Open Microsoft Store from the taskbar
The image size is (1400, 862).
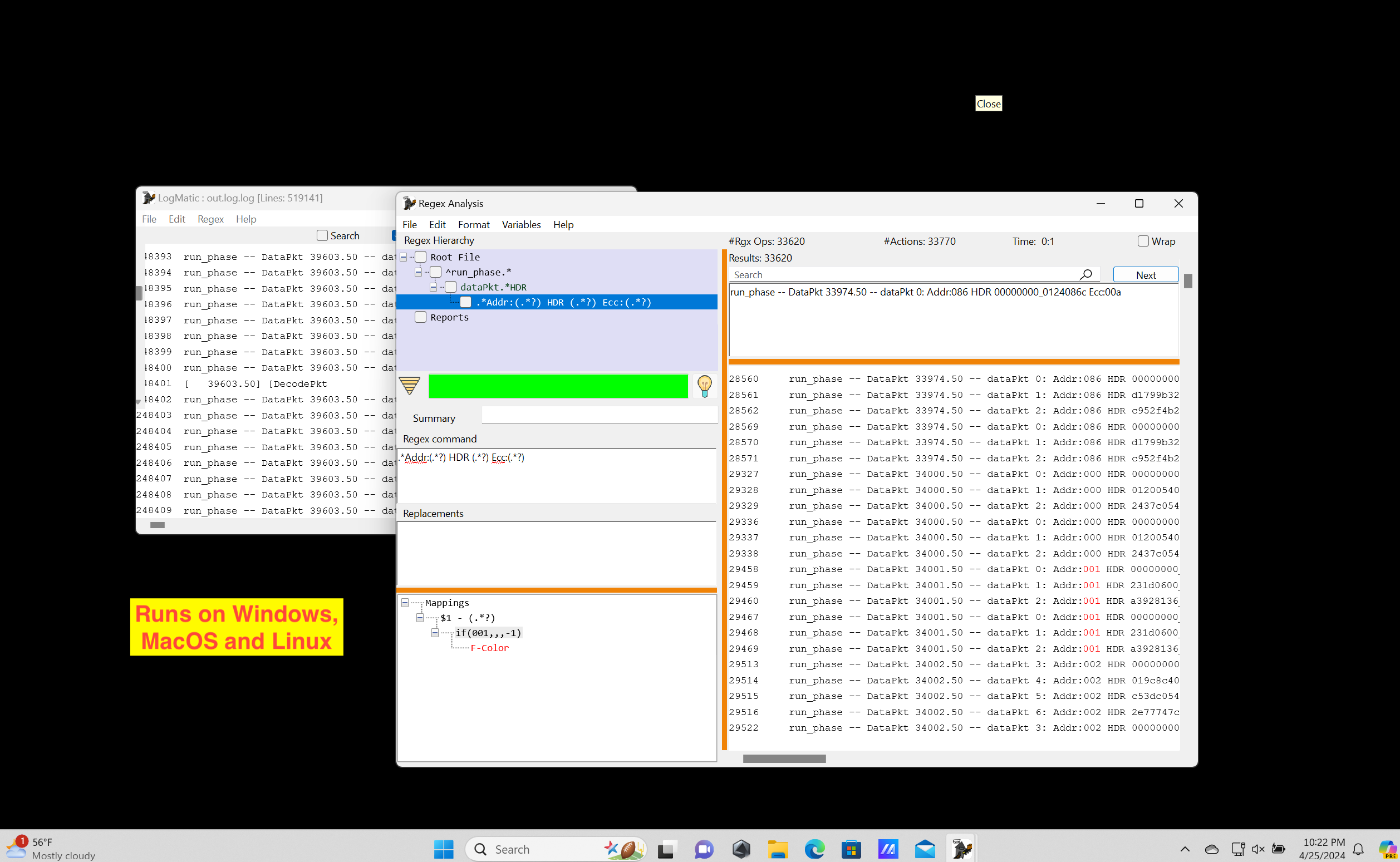tap(851, 849)
